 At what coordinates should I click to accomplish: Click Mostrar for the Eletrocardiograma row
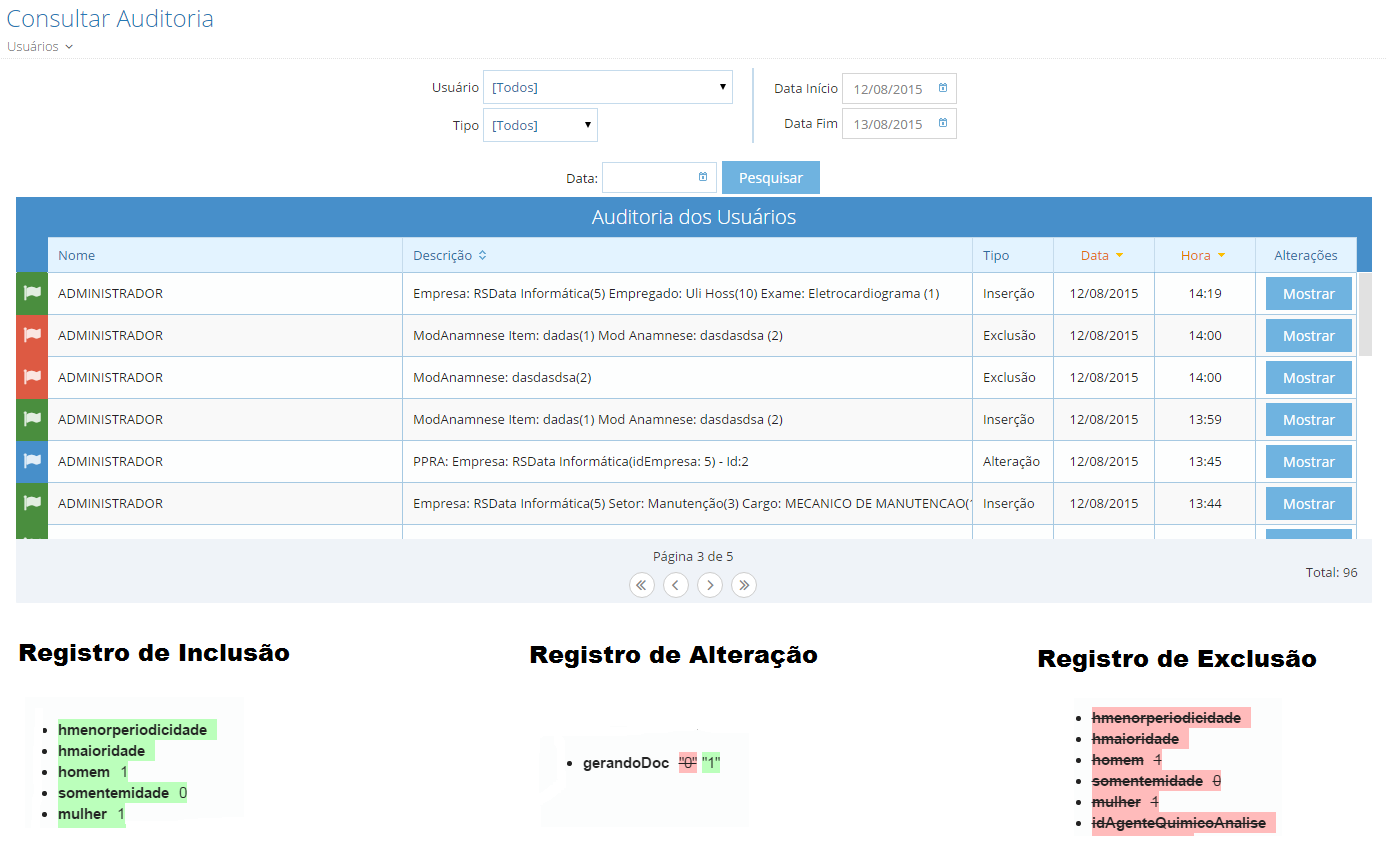click(x=1309, y=294)
